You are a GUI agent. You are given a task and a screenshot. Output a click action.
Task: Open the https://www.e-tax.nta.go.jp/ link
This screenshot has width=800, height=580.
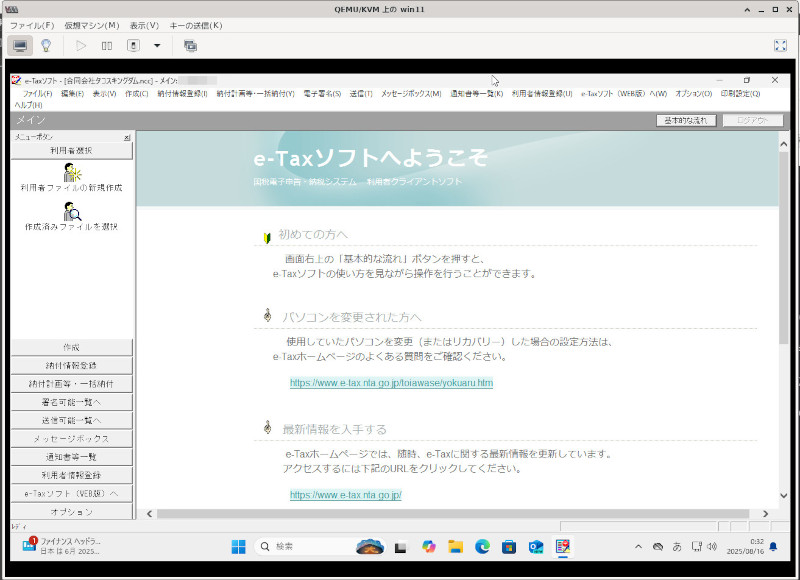click(345, 495)
